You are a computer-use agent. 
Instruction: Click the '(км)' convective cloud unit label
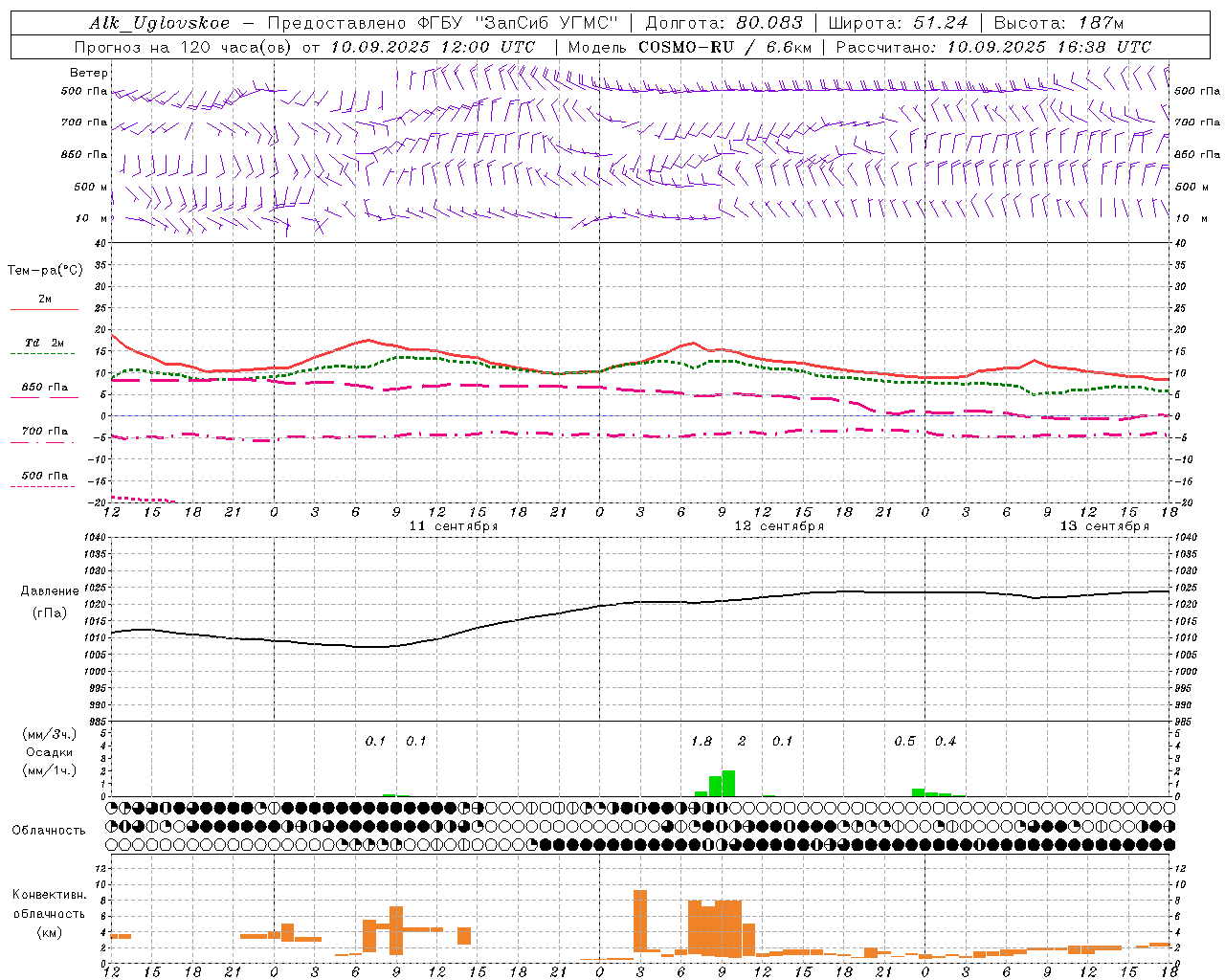coord(50,932)
